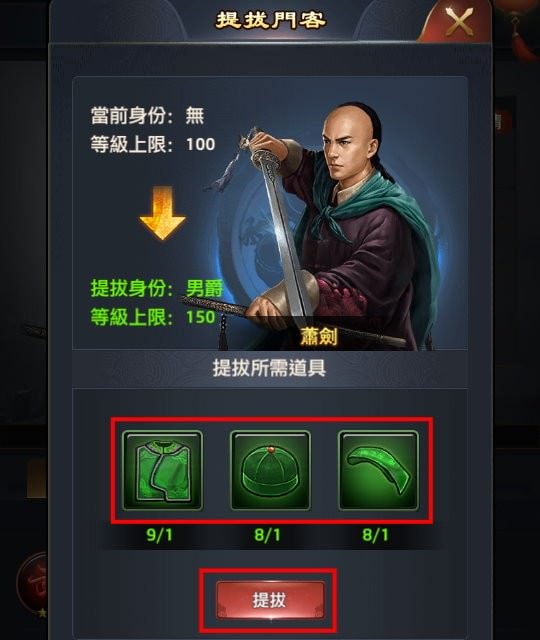The height and width of the screenshot is (640, 540).
Task: Tap the red circular emblem at bottom-left
Action: pyautogui.click(x=33, y=582)
